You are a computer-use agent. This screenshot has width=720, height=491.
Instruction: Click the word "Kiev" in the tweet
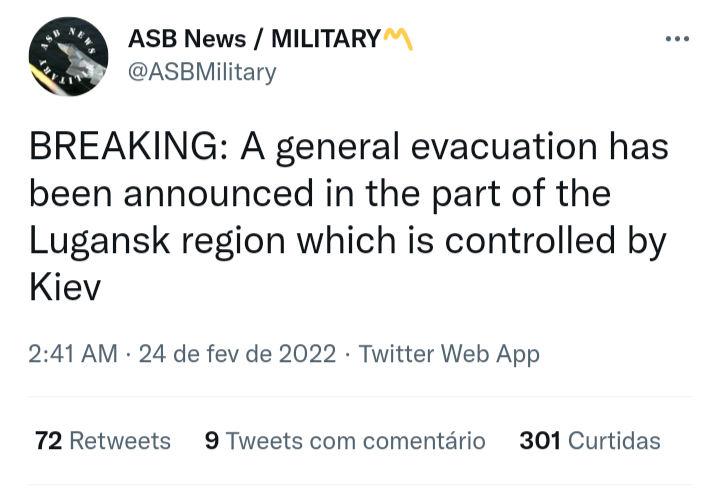click(x=65, y=291)
